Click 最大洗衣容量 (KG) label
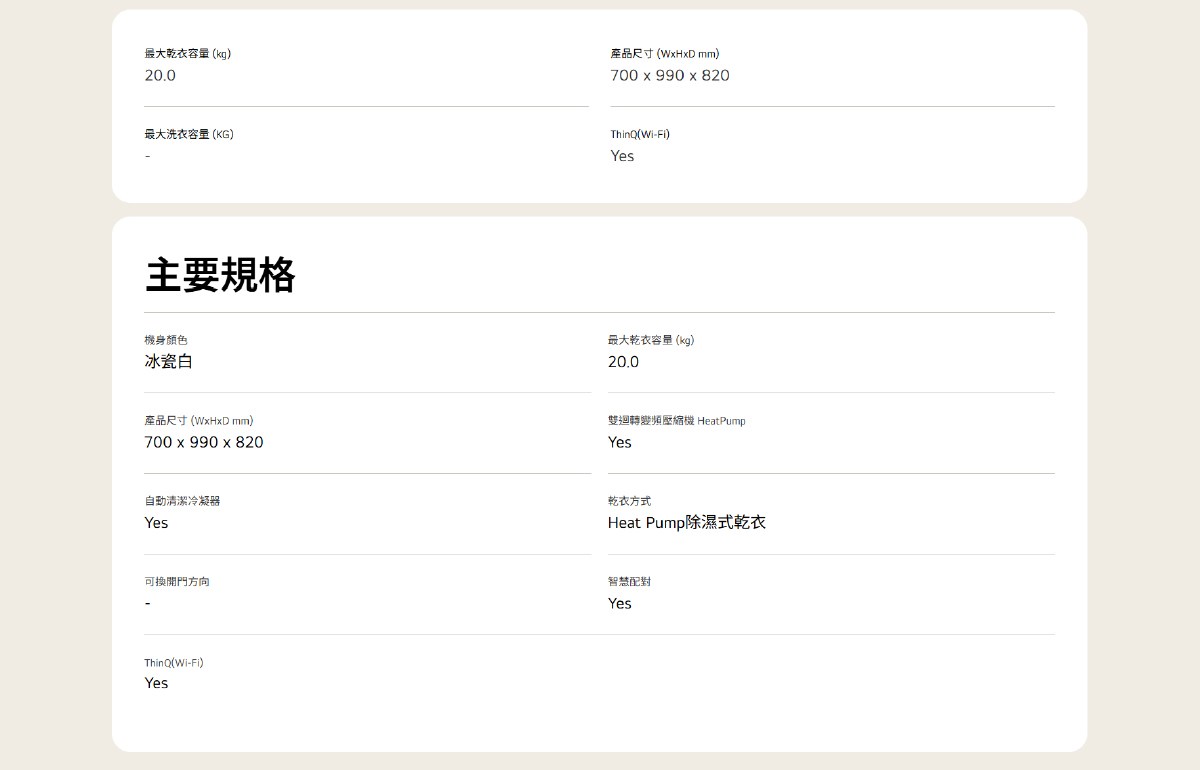The image size is (1200, 770). (189, 134)
